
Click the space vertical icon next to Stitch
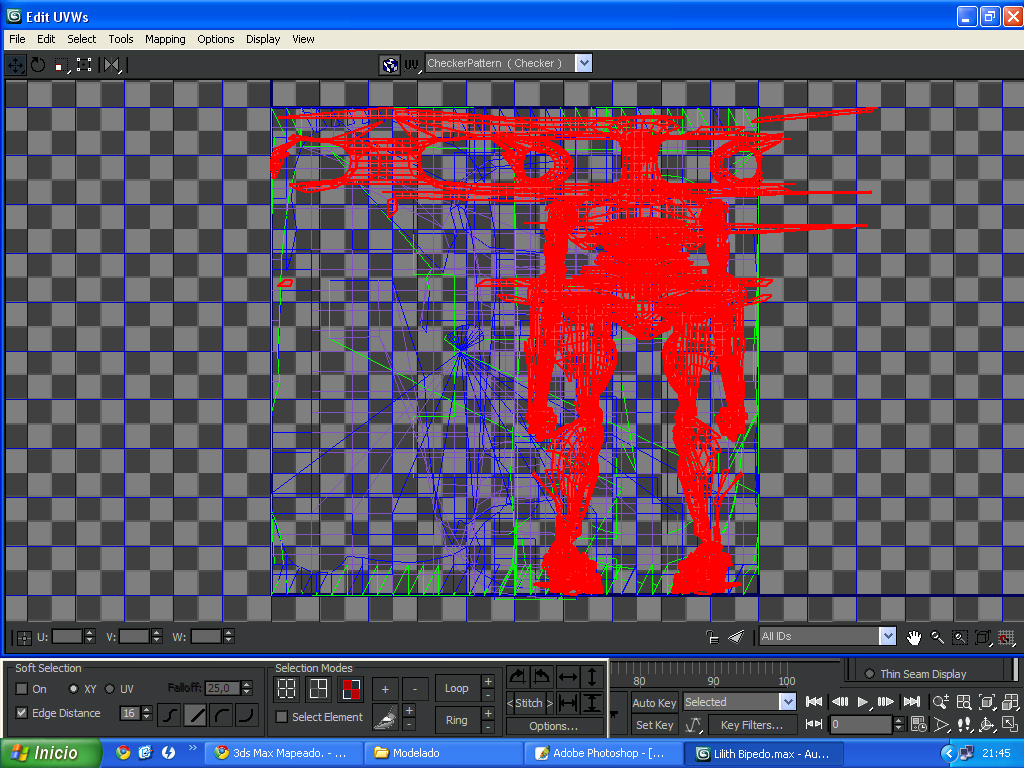pyautogui.click(x=592, y=703)
